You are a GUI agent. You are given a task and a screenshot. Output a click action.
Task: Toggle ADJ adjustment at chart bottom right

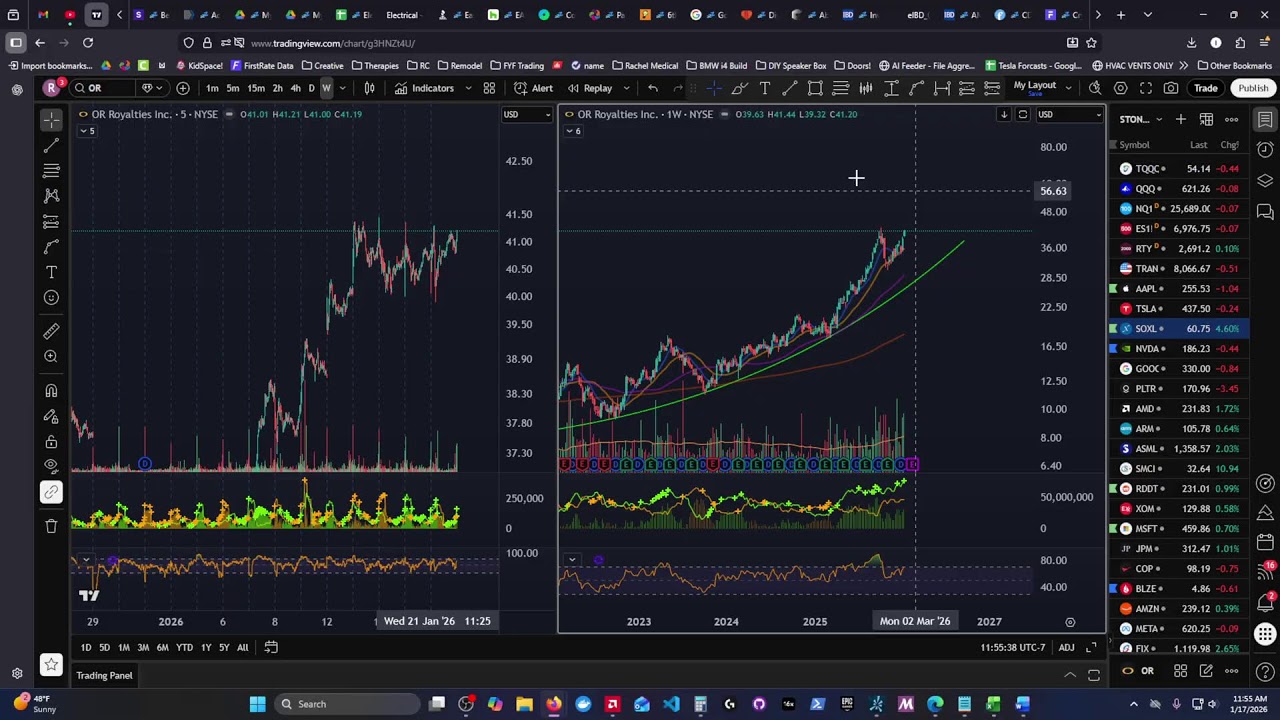click(1067, 647)
